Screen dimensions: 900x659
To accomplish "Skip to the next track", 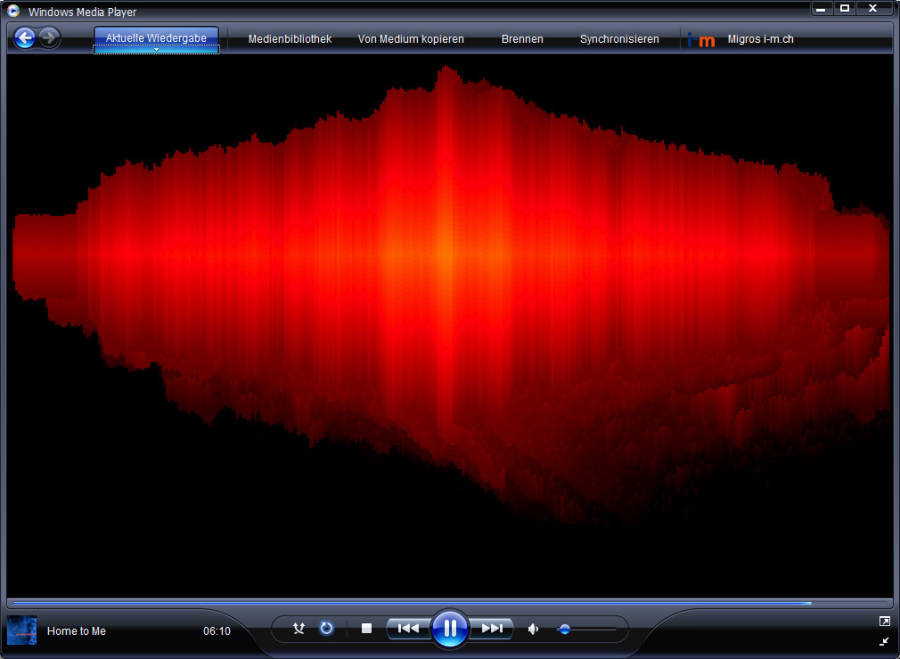I will pos(492,628).
